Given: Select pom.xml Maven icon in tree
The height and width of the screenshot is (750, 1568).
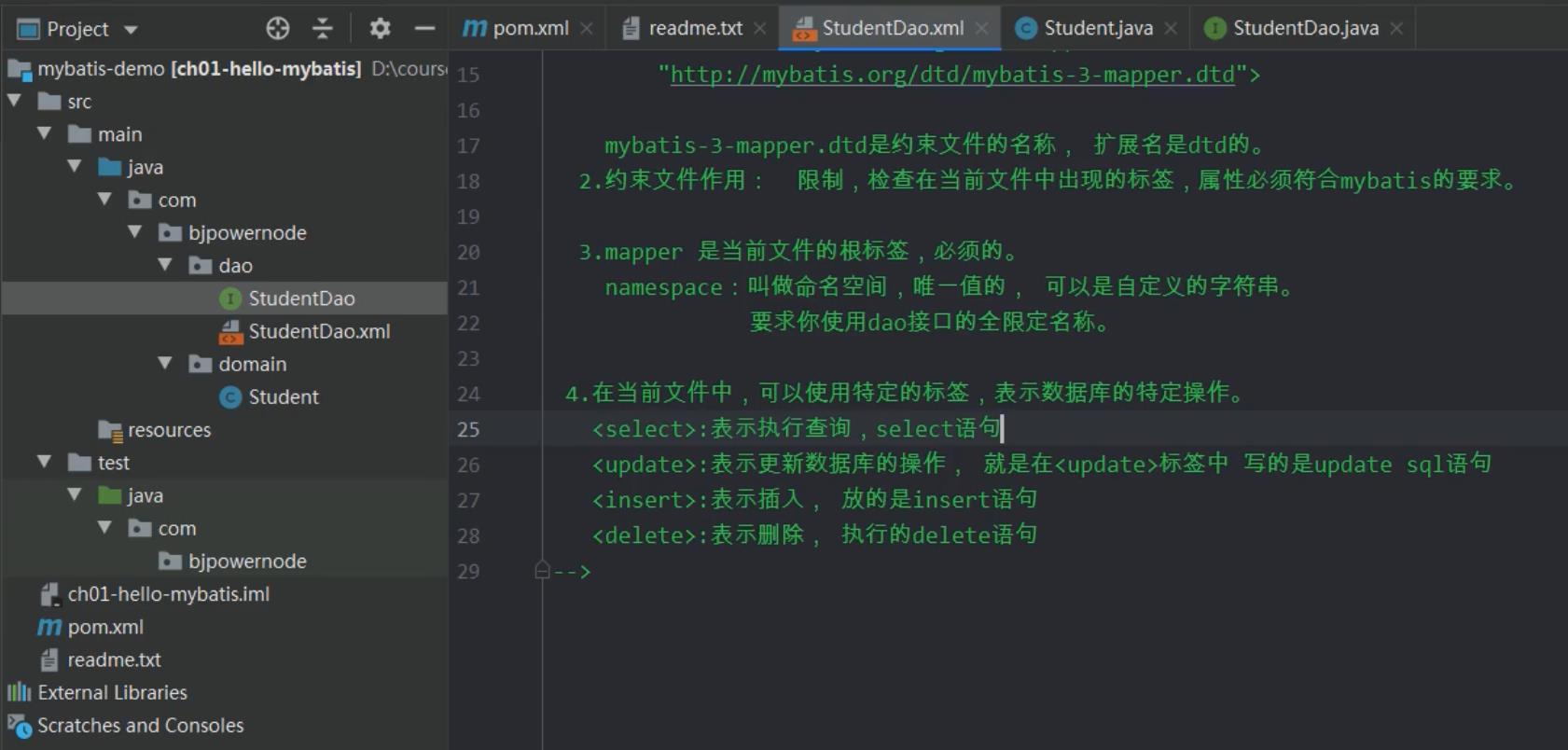Looking at the screenshot, I should [x=49, y=627].
